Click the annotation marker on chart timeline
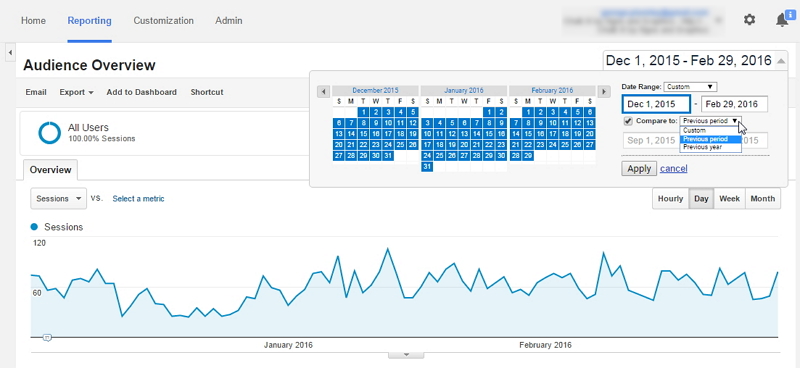The image size is (800, 368). click(x=47, y=337)
